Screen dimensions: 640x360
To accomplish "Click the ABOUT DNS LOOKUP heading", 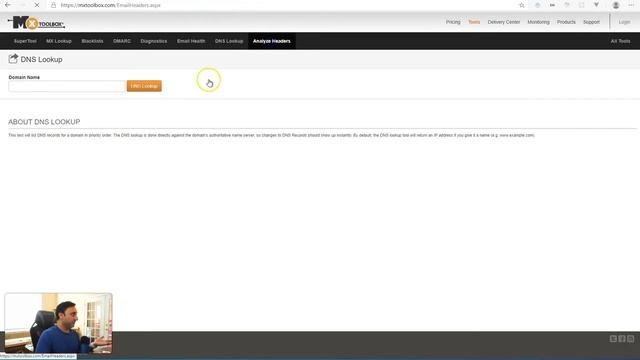I will (x=44, y=122).
